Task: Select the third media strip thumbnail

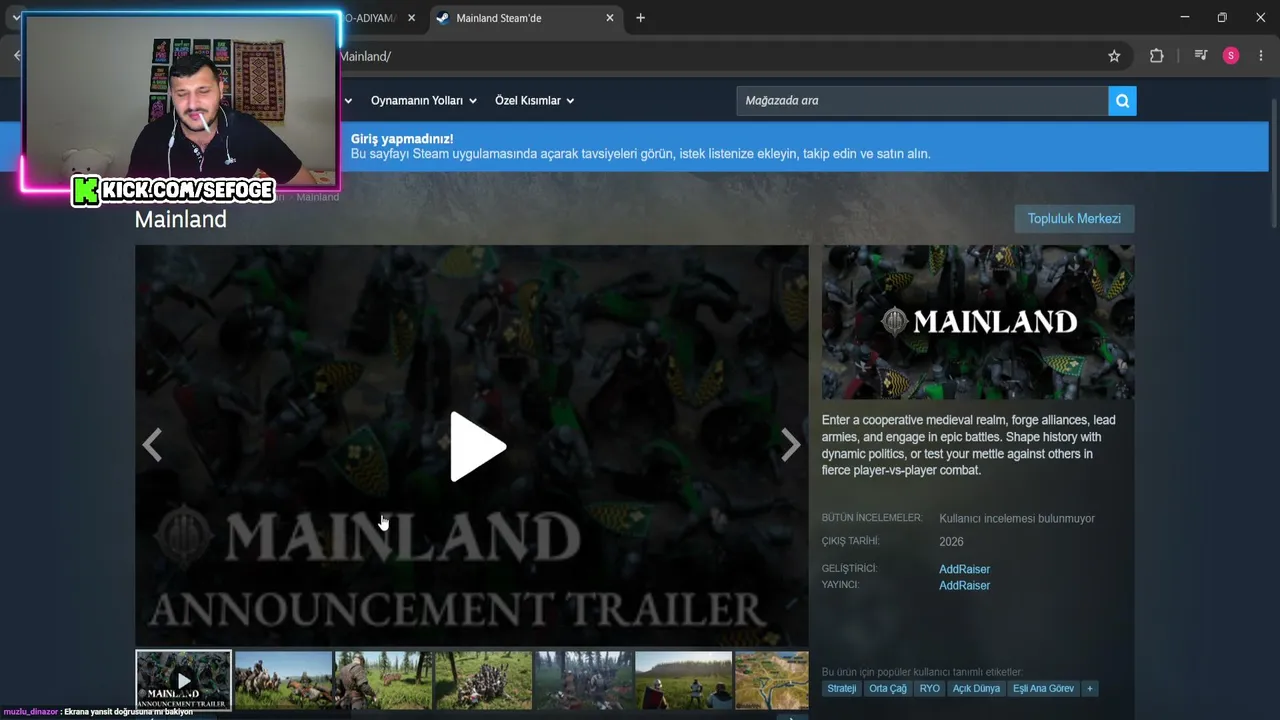Action: [383, 681]
